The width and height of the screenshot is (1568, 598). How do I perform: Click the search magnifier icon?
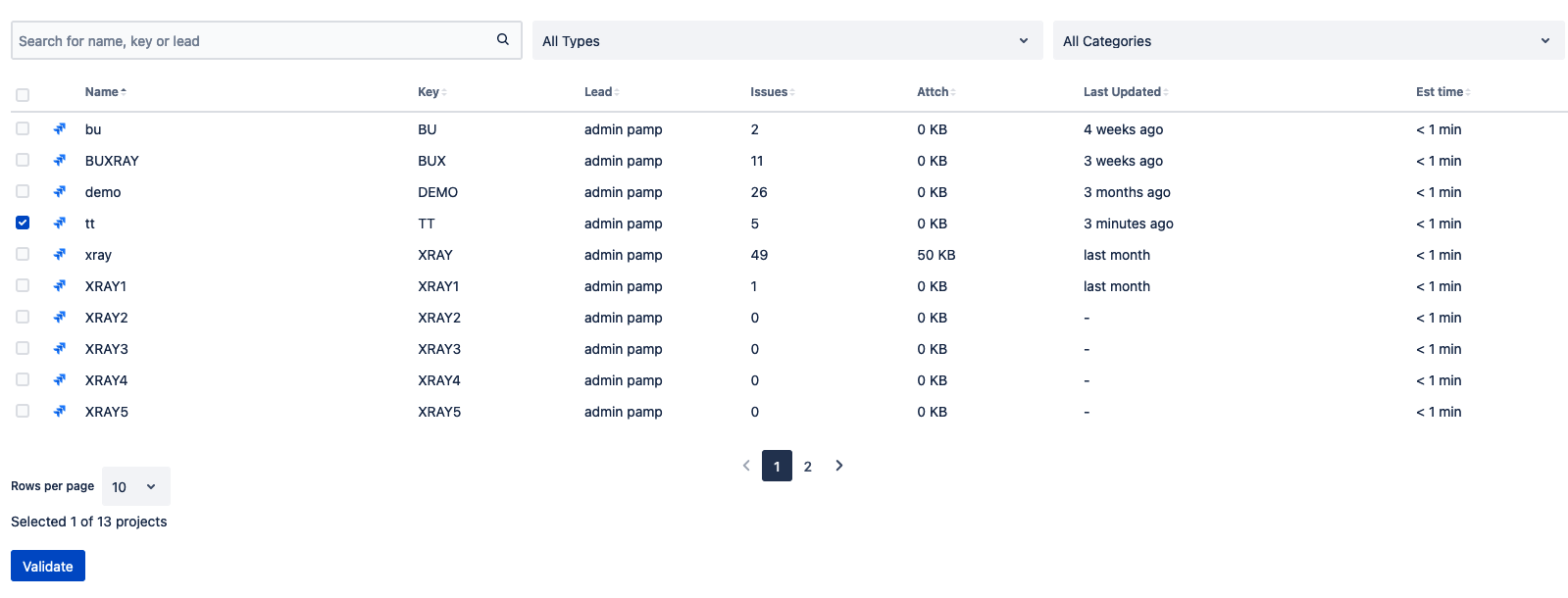click(x=503, y=40)
